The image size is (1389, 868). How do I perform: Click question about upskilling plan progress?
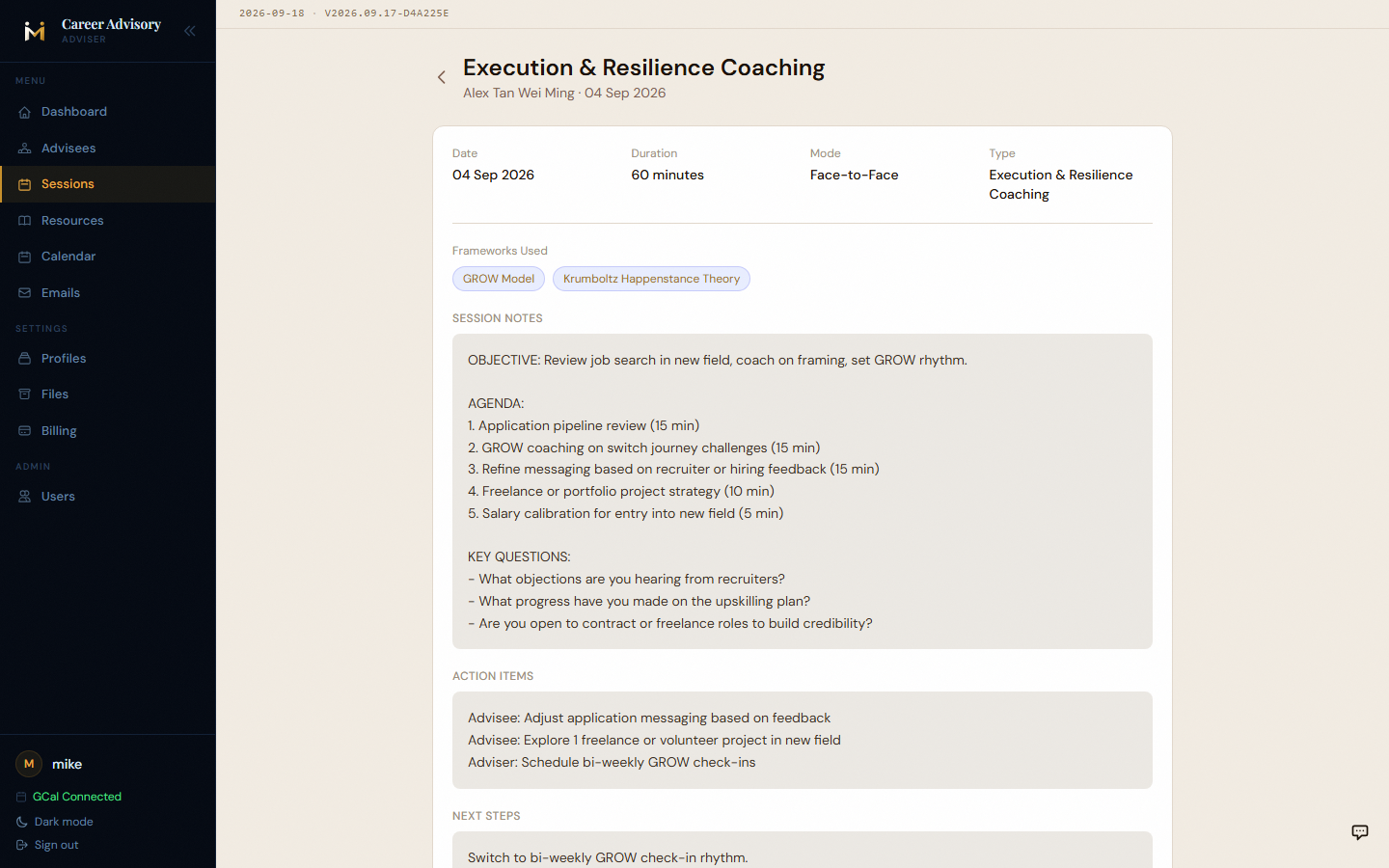(x=639, y=602)
